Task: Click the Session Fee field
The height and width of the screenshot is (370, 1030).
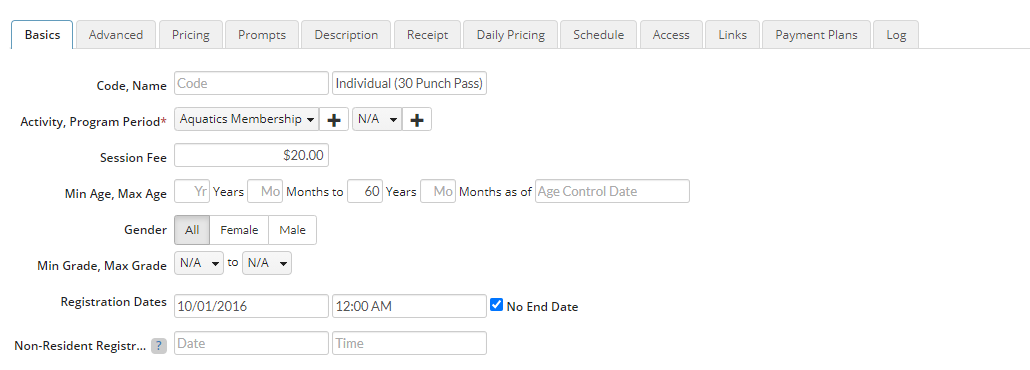Action: tap(251, 156)
